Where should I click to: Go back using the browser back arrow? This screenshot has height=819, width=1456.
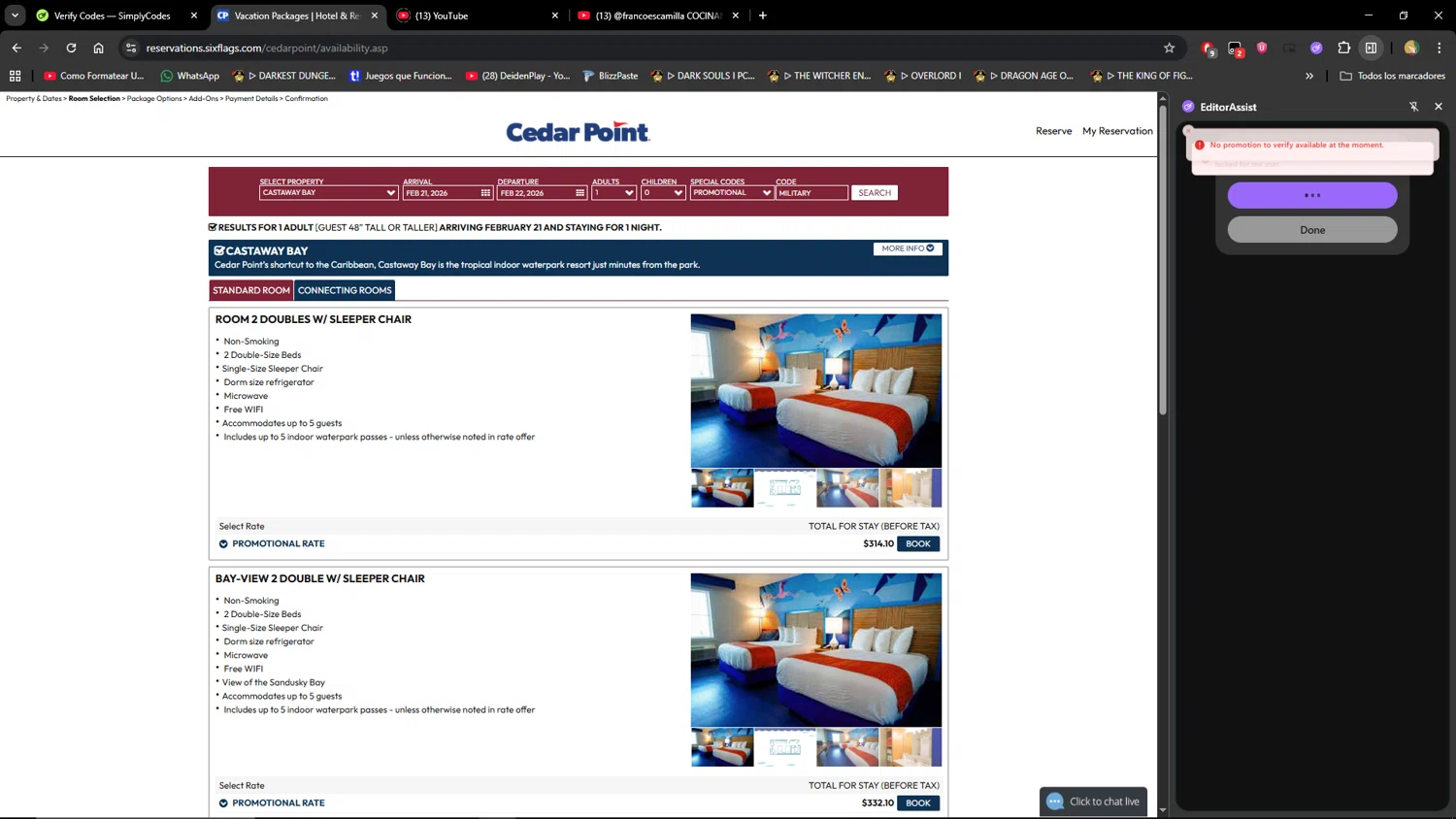[x=17, y=48]
